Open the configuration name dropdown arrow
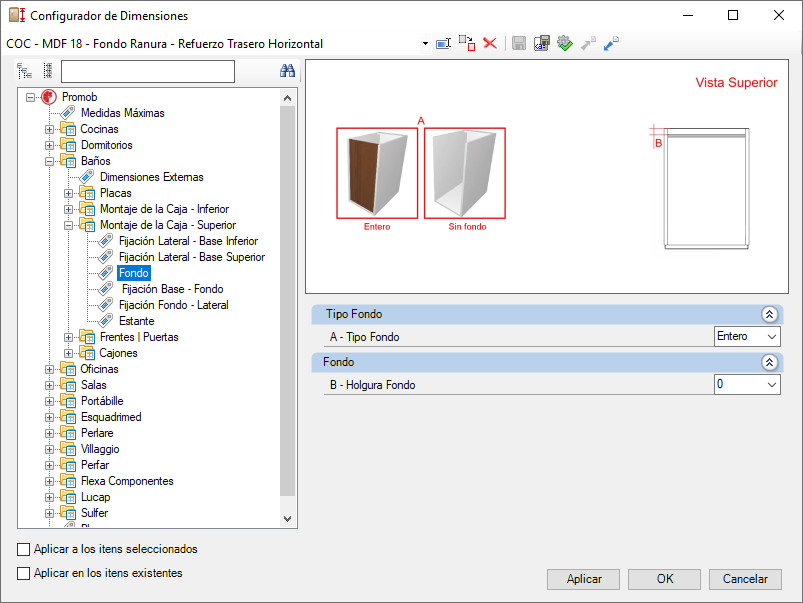This screenshot has height=603, width=803. [425, 44]
